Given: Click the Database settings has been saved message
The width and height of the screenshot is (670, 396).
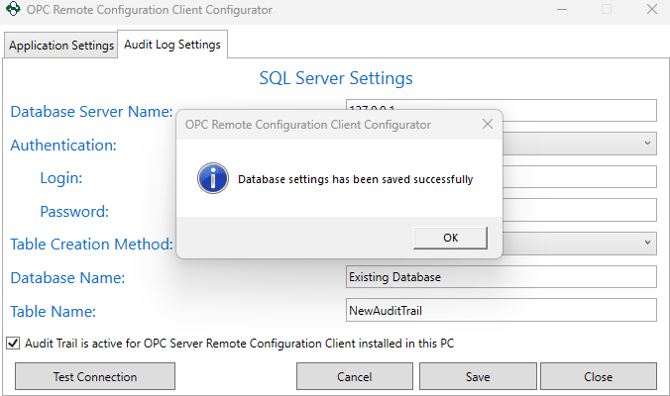Looking at the screenshot, I should pyautogui.click(x=356, y=179).
